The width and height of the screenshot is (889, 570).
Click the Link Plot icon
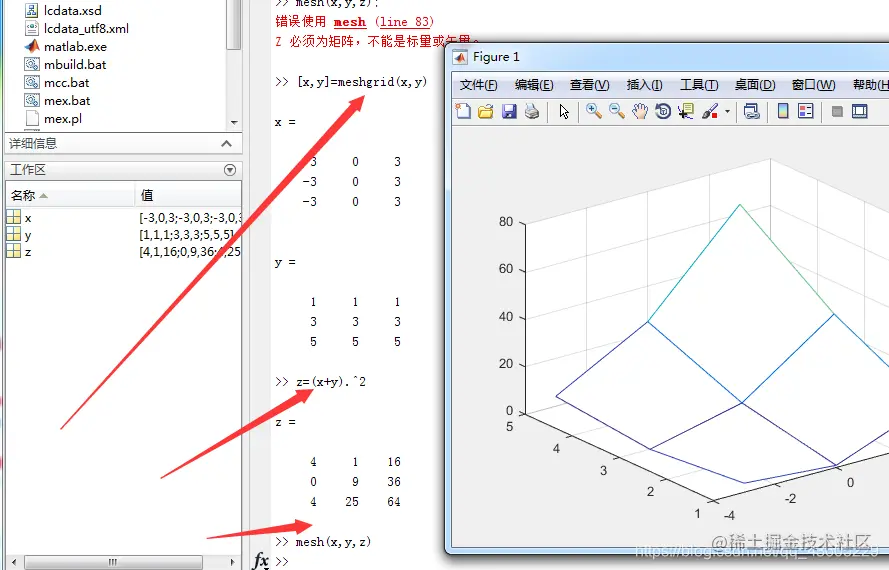point(752,111)
